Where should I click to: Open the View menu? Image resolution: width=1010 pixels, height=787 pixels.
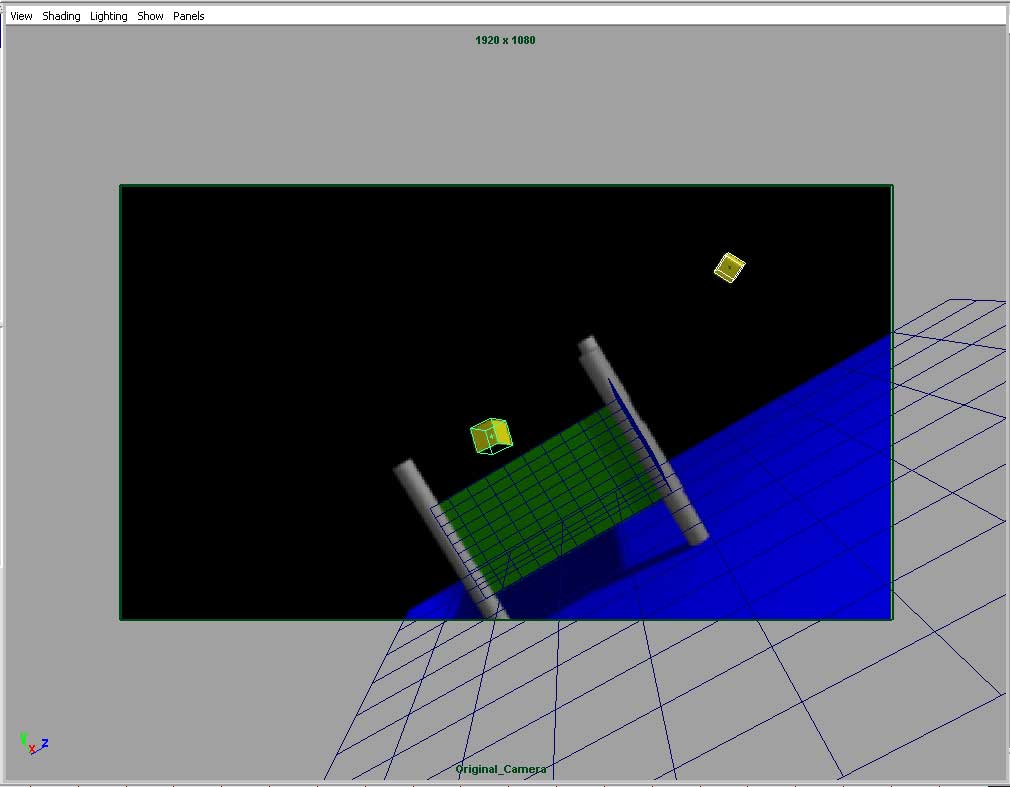(x=21, y=16)
